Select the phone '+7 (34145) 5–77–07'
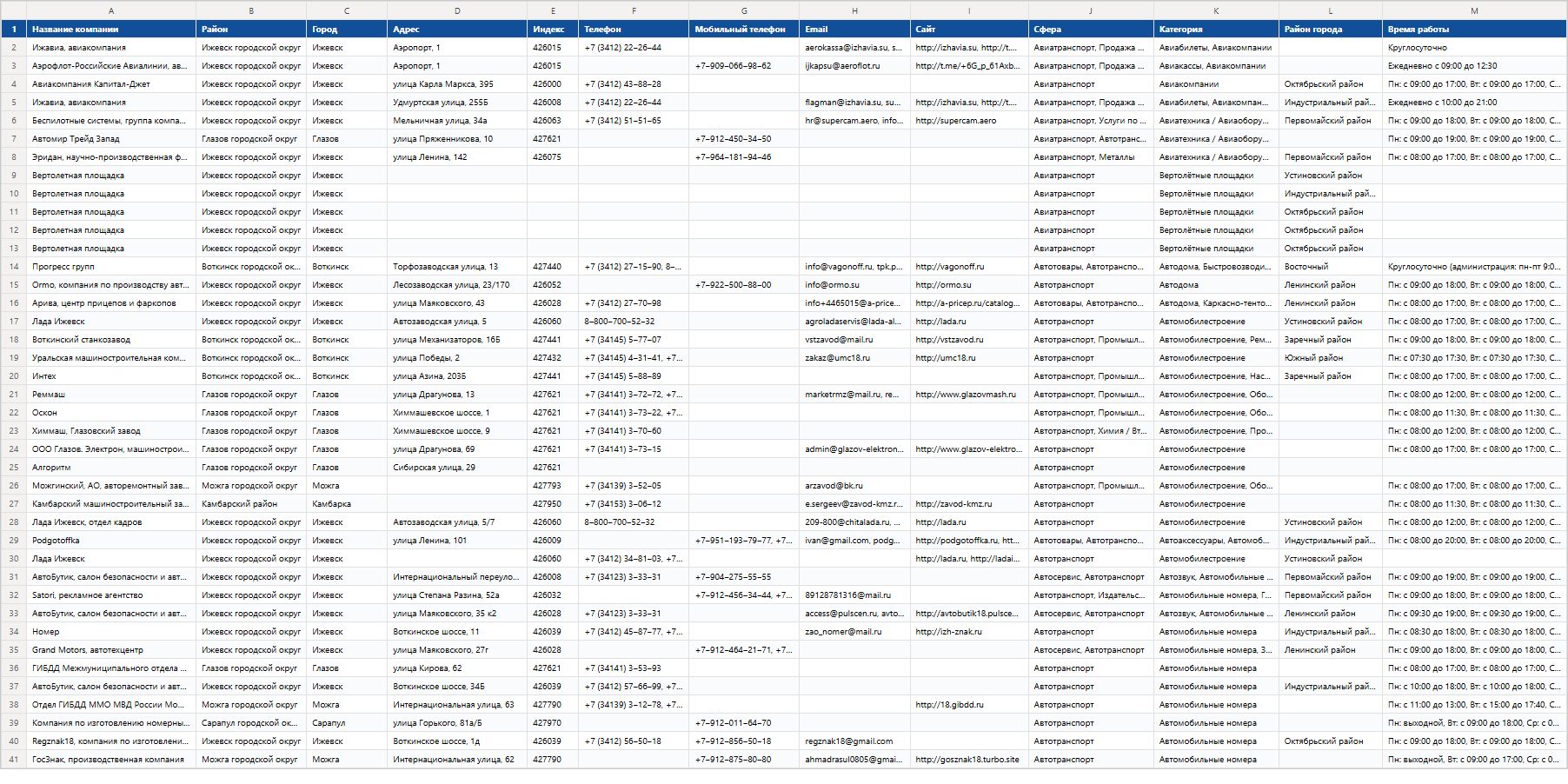Image resolution: width=1568 pixels, height=784 pixels. 634,340
